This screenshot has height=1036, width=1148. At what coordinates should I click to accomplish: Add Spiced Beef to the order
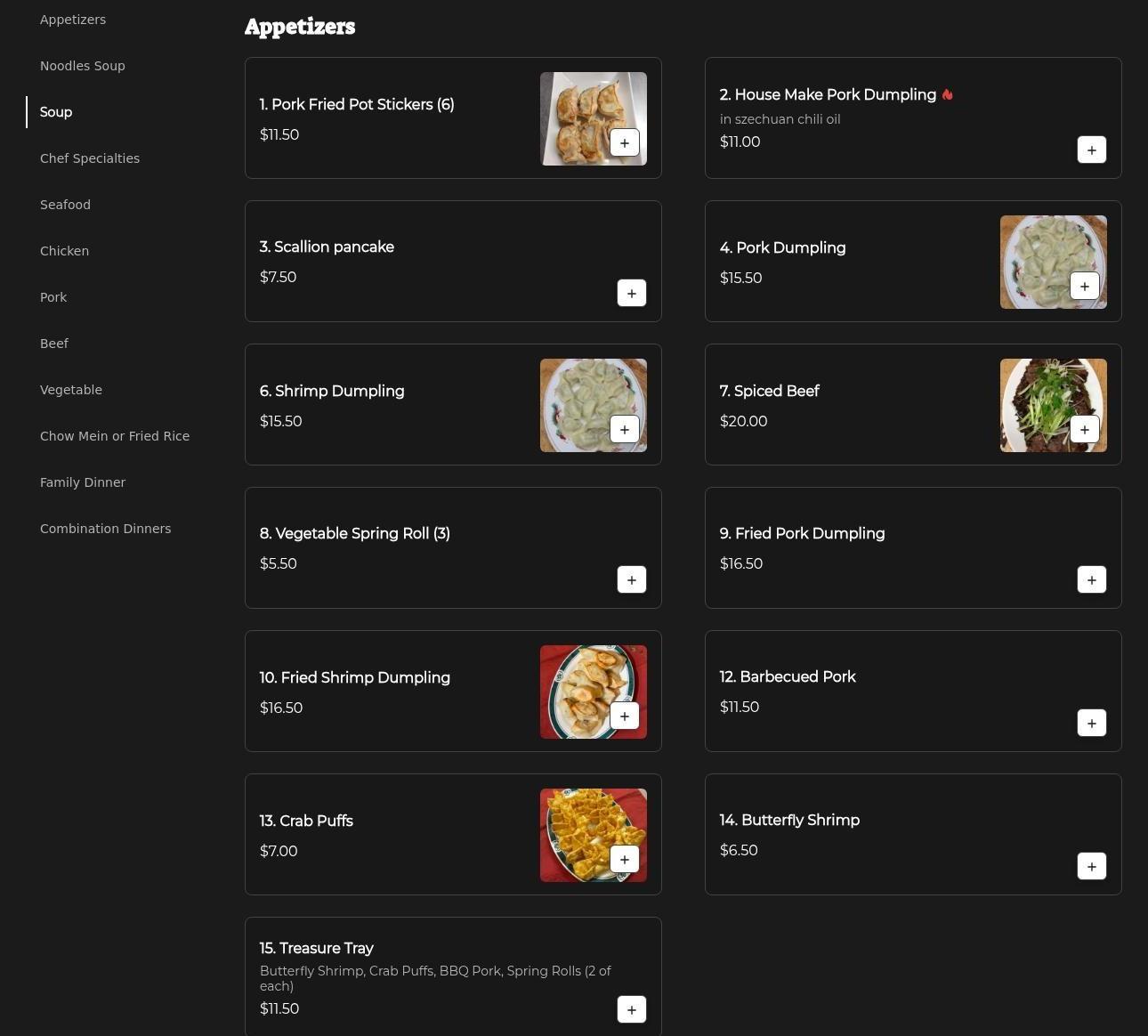(x=1084, y=429)
